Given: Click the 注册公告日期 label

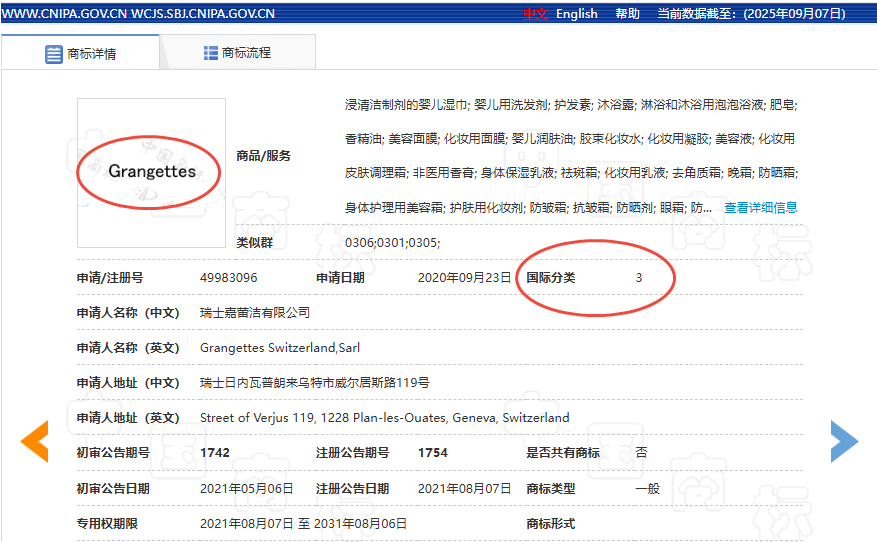Looking at the screenshot, I should [352, 488].
